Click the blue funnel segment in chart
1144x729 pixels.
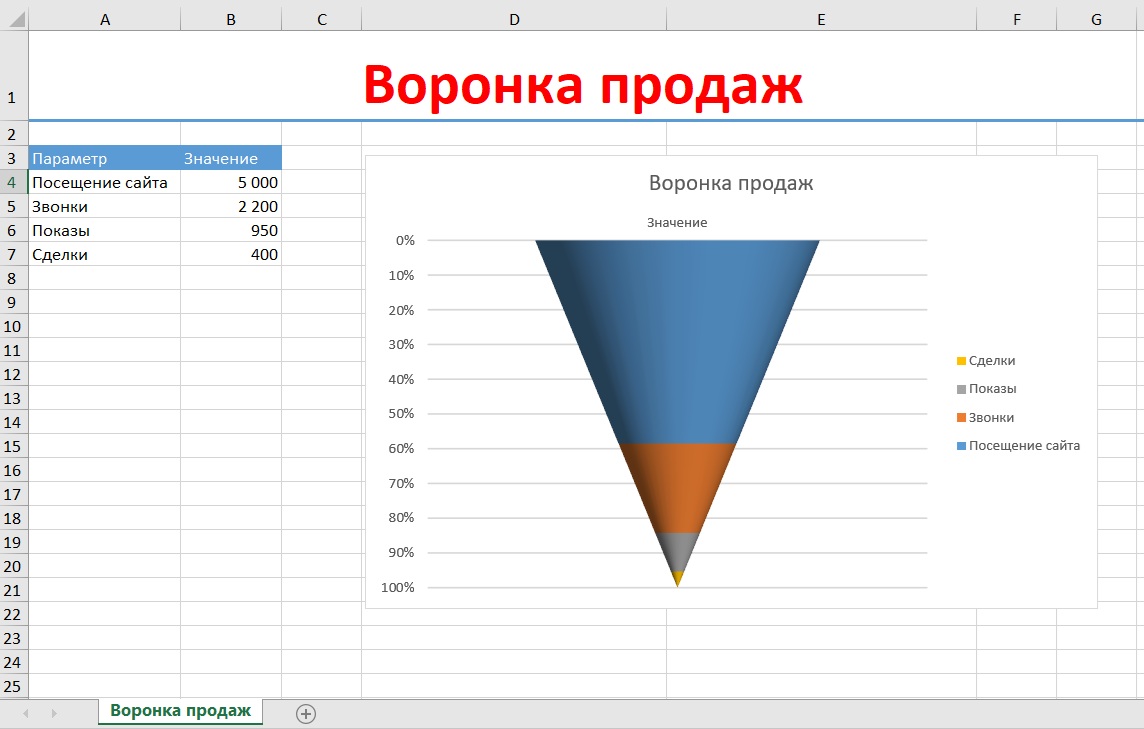tap(678, 340)
